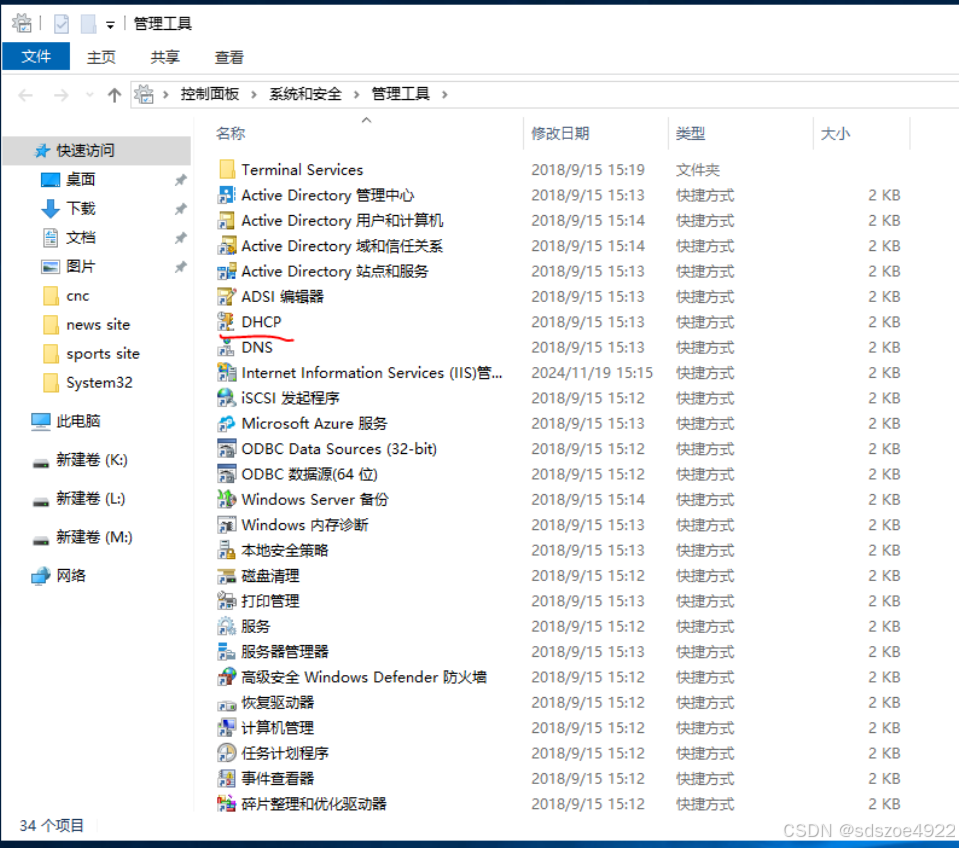Open Quick Access Toolbar customize dropdown
The width and height of the screenshot is (959, 848).
coord(110,25)
